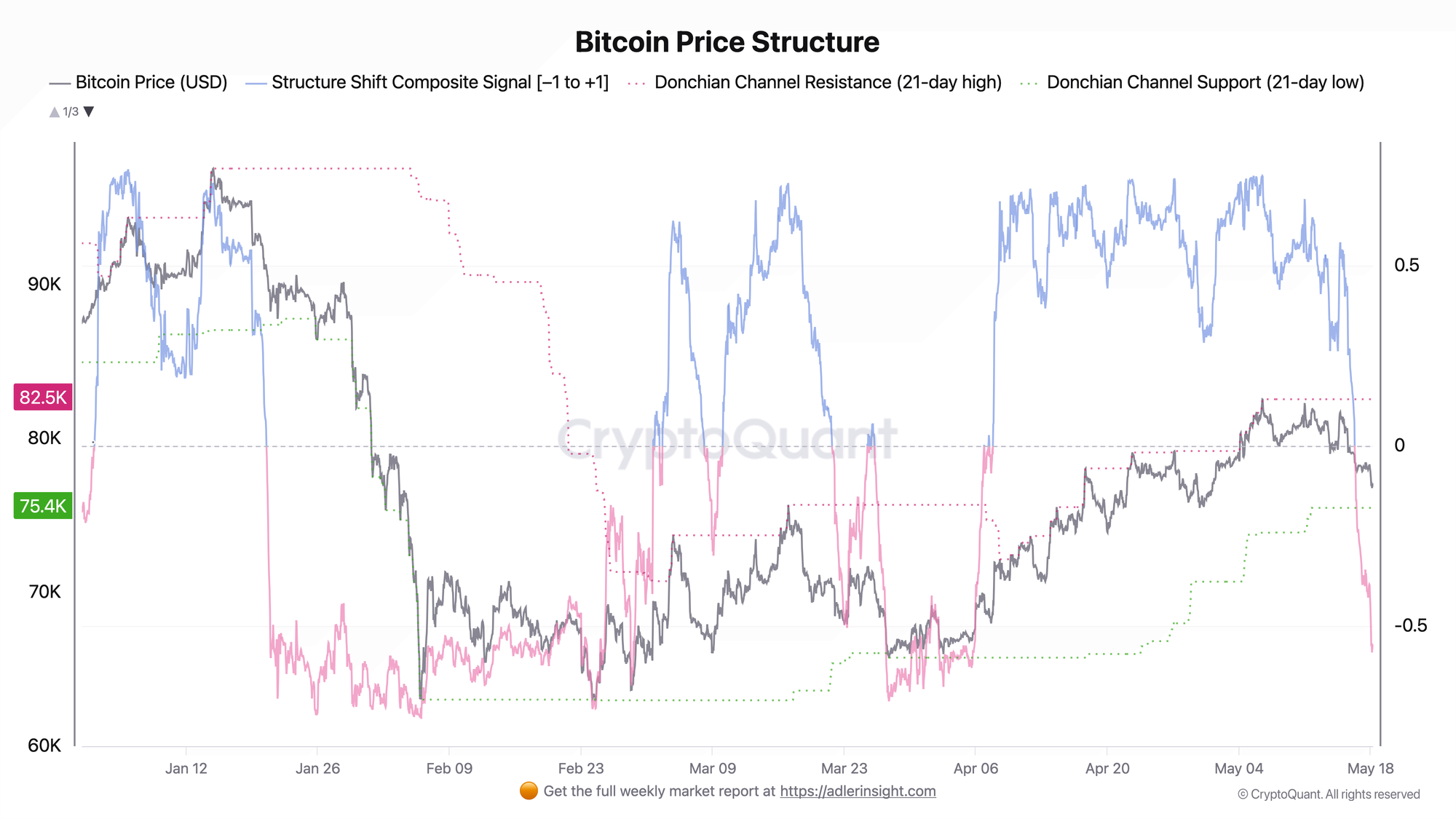Click the red dotted Resistance legend swatch

point(638,83)
